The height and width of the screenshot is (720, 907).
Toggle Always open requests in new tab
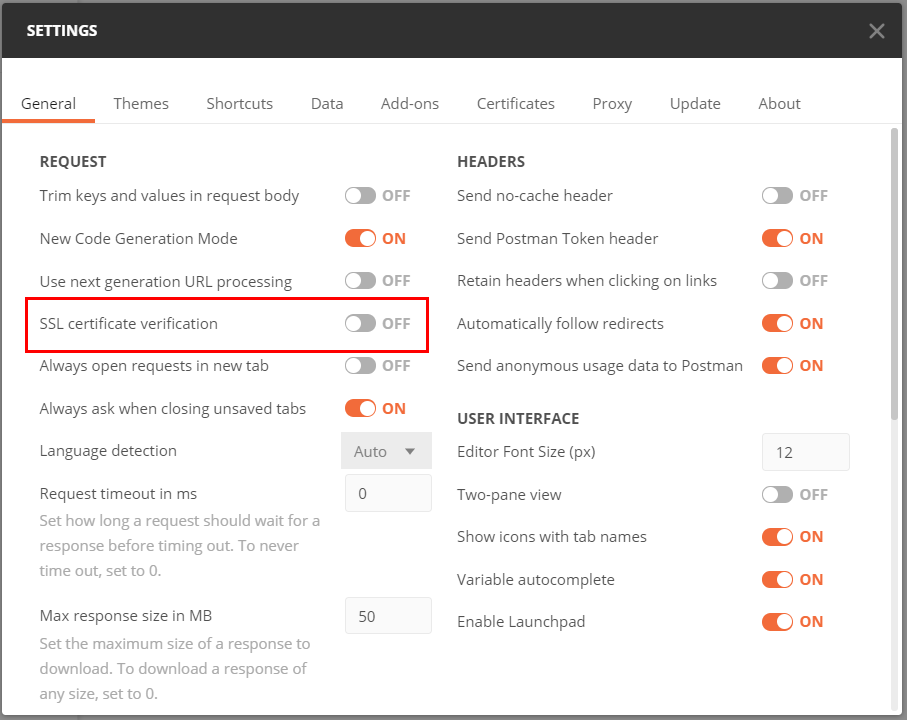(x=360, y=365)
